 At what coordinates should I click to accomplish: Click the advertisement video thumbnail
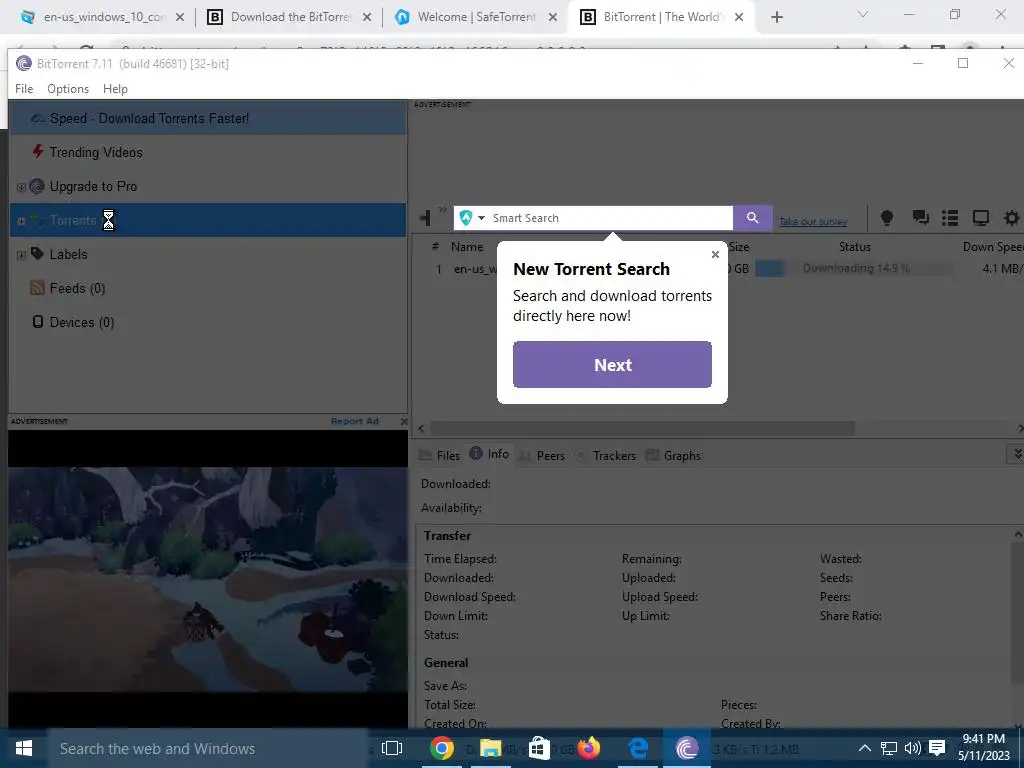pyautogui.click(x=208, y=579)
